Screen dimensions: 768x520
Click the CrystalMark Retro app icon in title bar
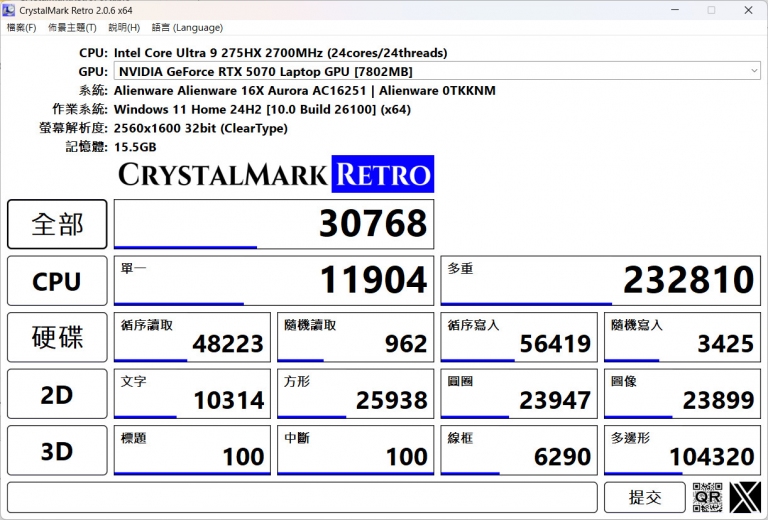click(x=10, y=10)
